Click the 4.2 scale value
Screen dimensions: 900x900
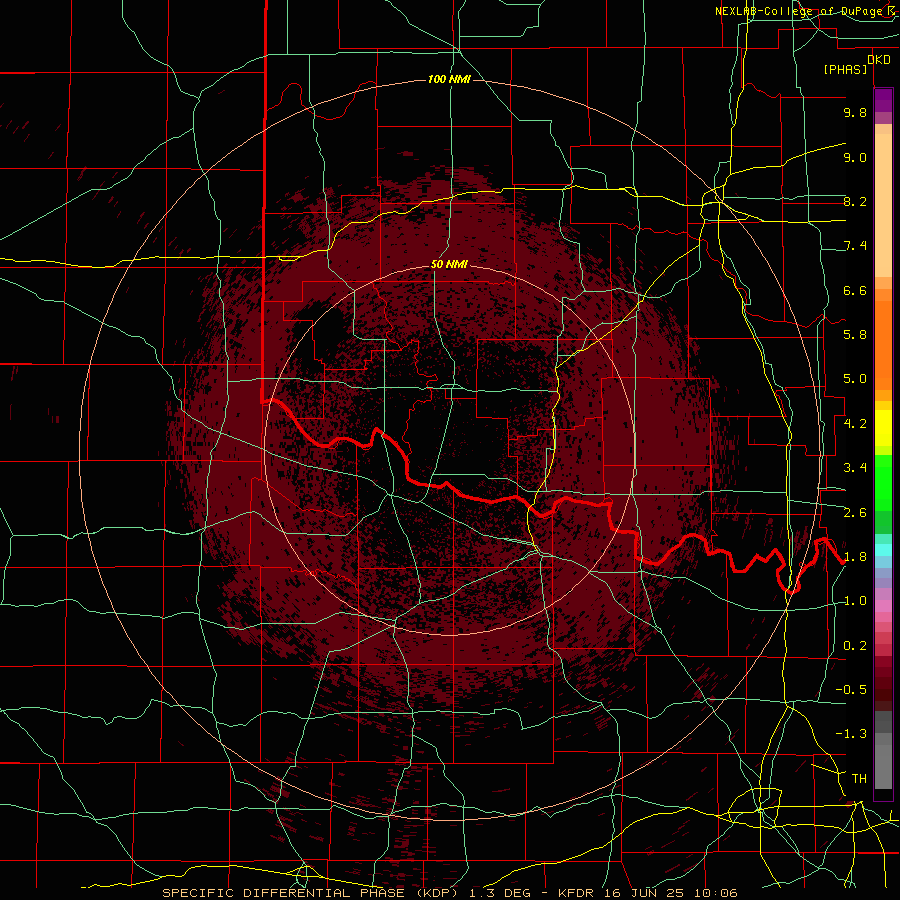coord(855,424)
